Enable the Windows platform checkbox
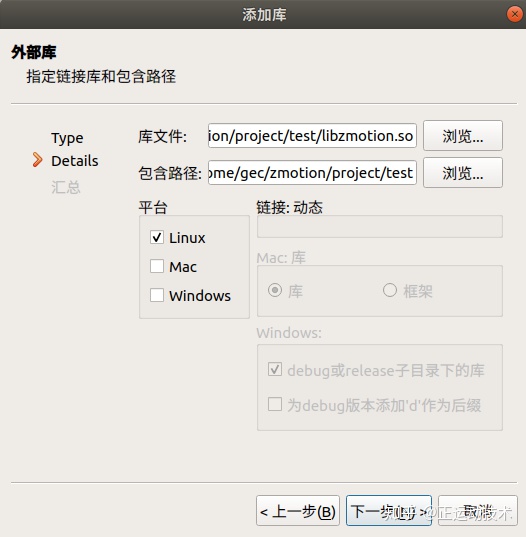Viewport: 526px width, 537px height. pyautogui.click(x=157, y=295)
